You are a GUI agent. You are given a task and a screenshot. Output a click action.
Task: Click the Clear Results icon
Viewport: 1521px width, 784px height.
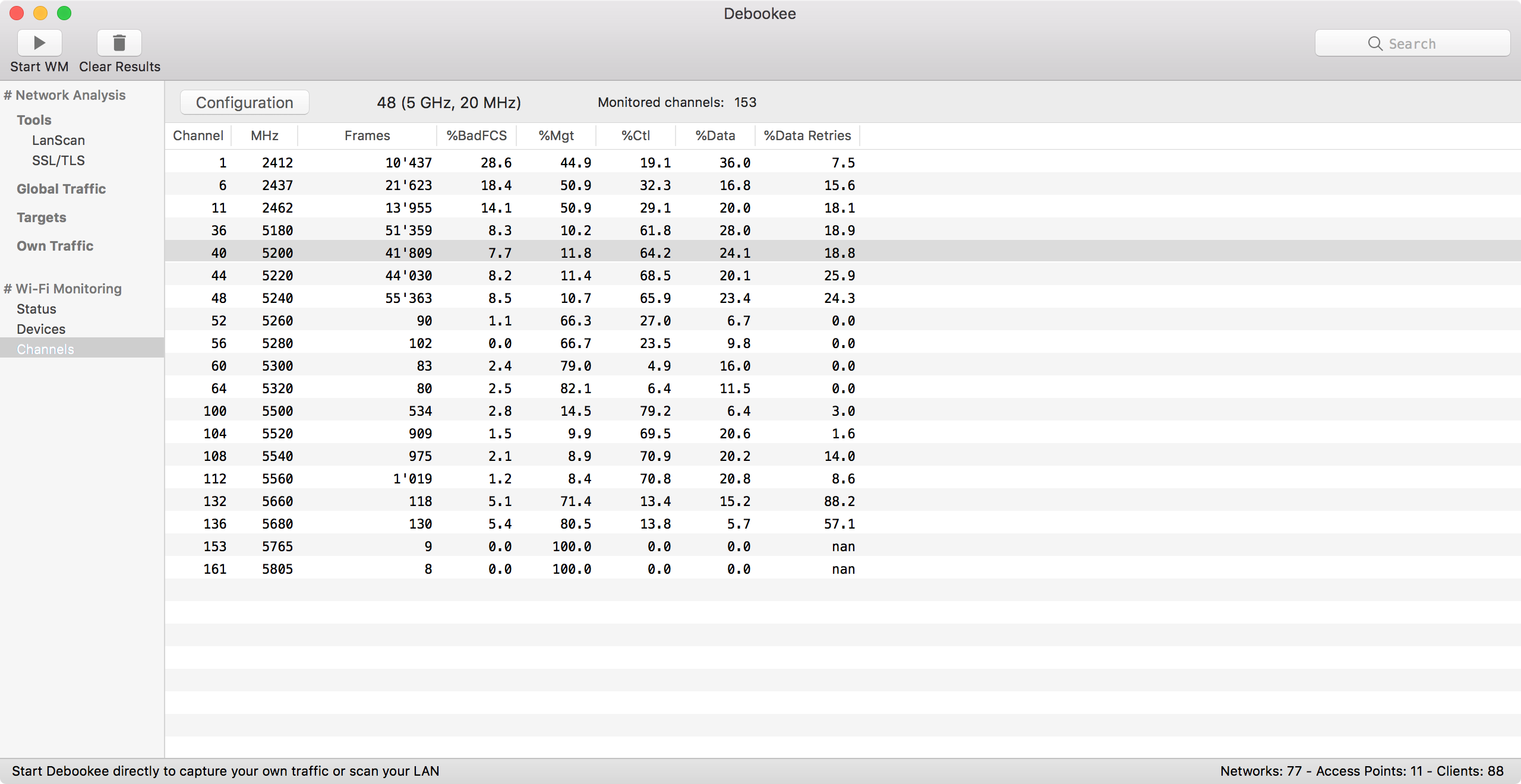[119, 42]
